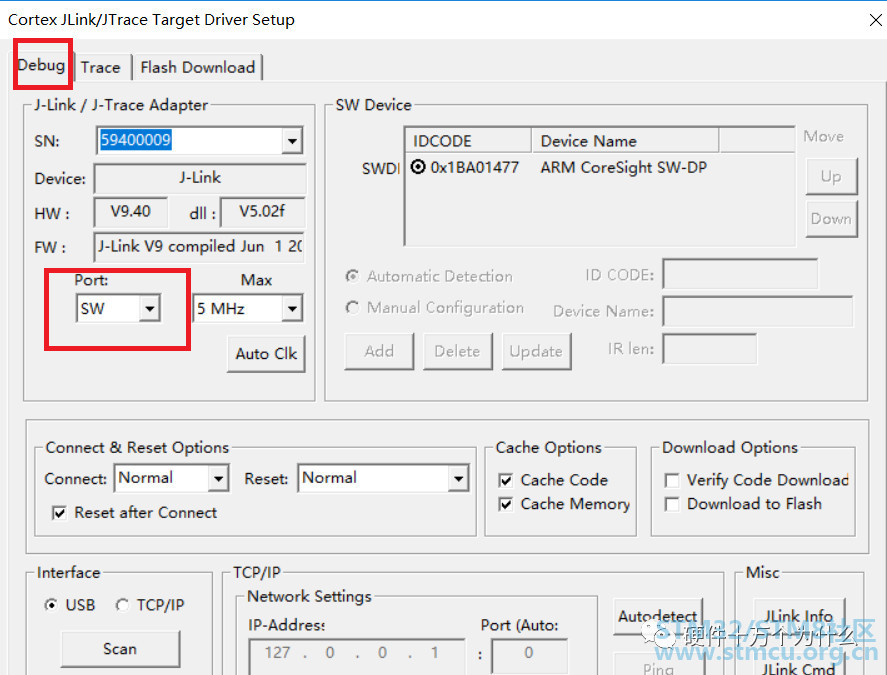Screen dimensions: 887x675
Task: Open the Connect mode dropdown
Action: (218, 479)
